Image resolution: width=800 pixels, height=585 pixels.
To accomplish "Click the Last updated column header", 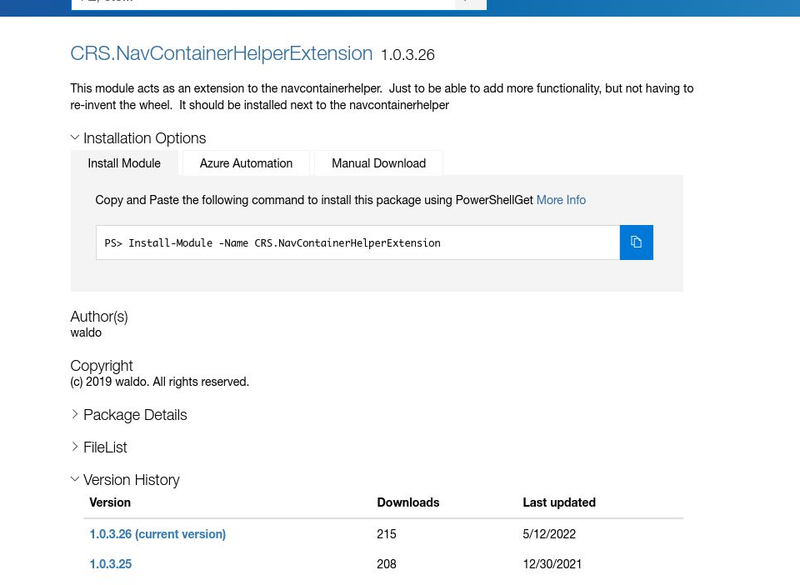I will [559, 502].
